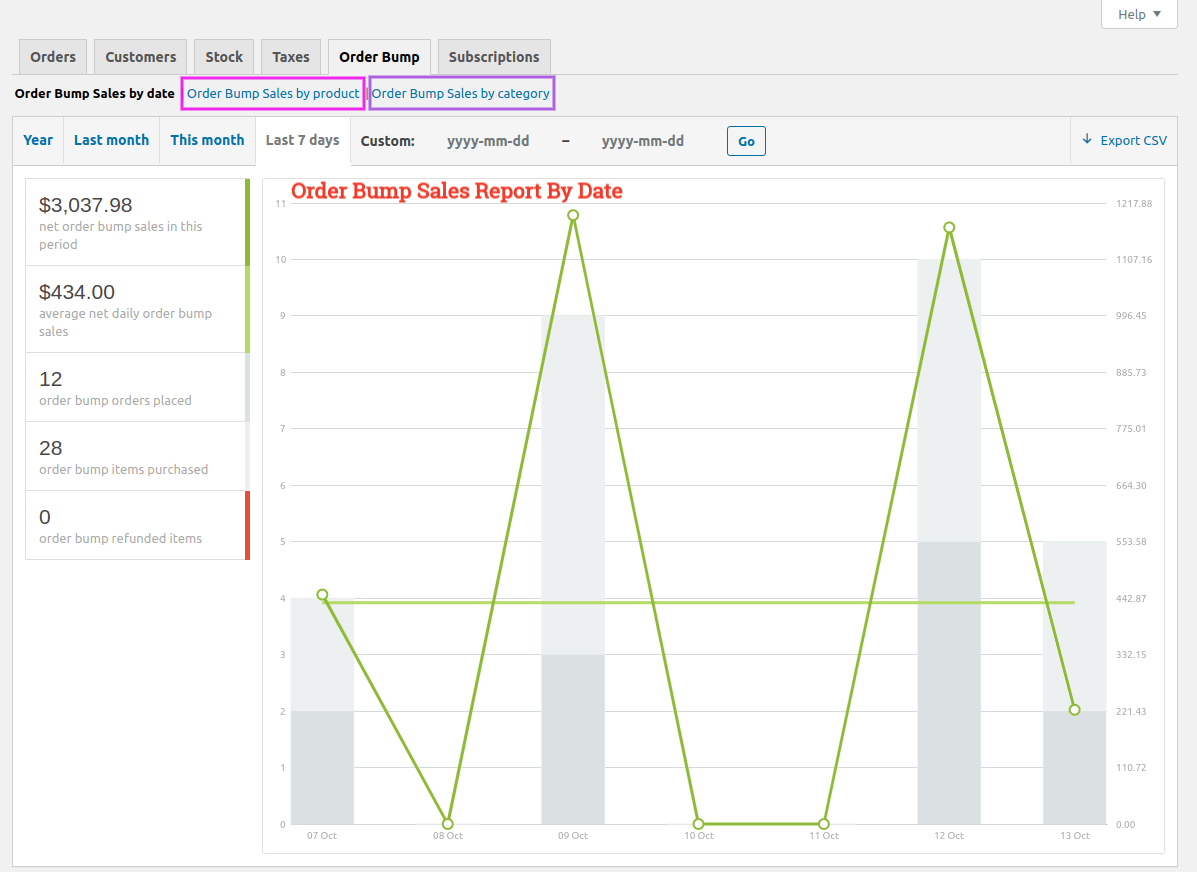Expand the Help dropdown
Viewport: 1197px width, 872px height.
click(x=1139, y=15)
